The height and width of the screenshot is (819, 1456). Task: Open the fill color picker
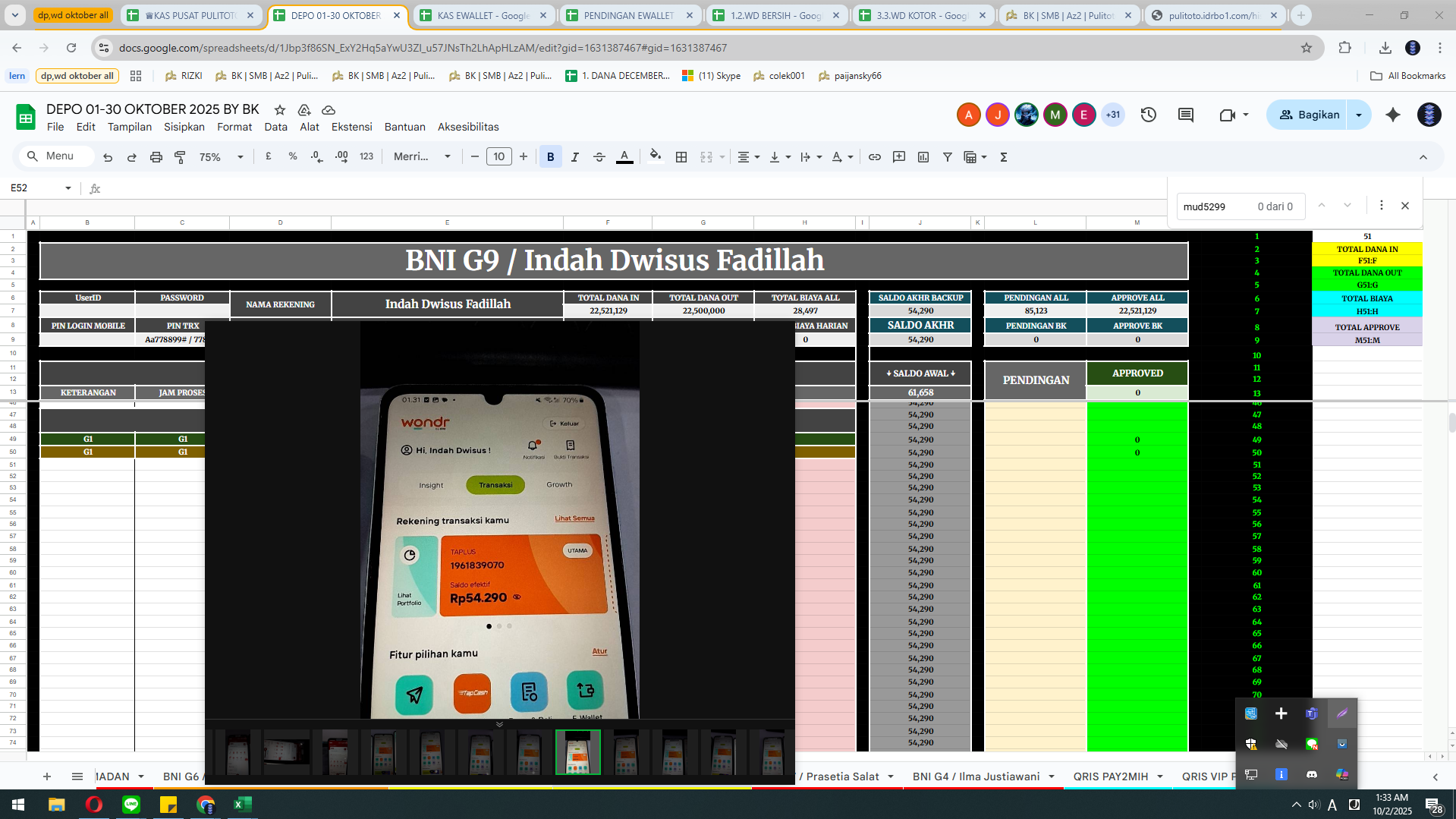coord(656,156)
